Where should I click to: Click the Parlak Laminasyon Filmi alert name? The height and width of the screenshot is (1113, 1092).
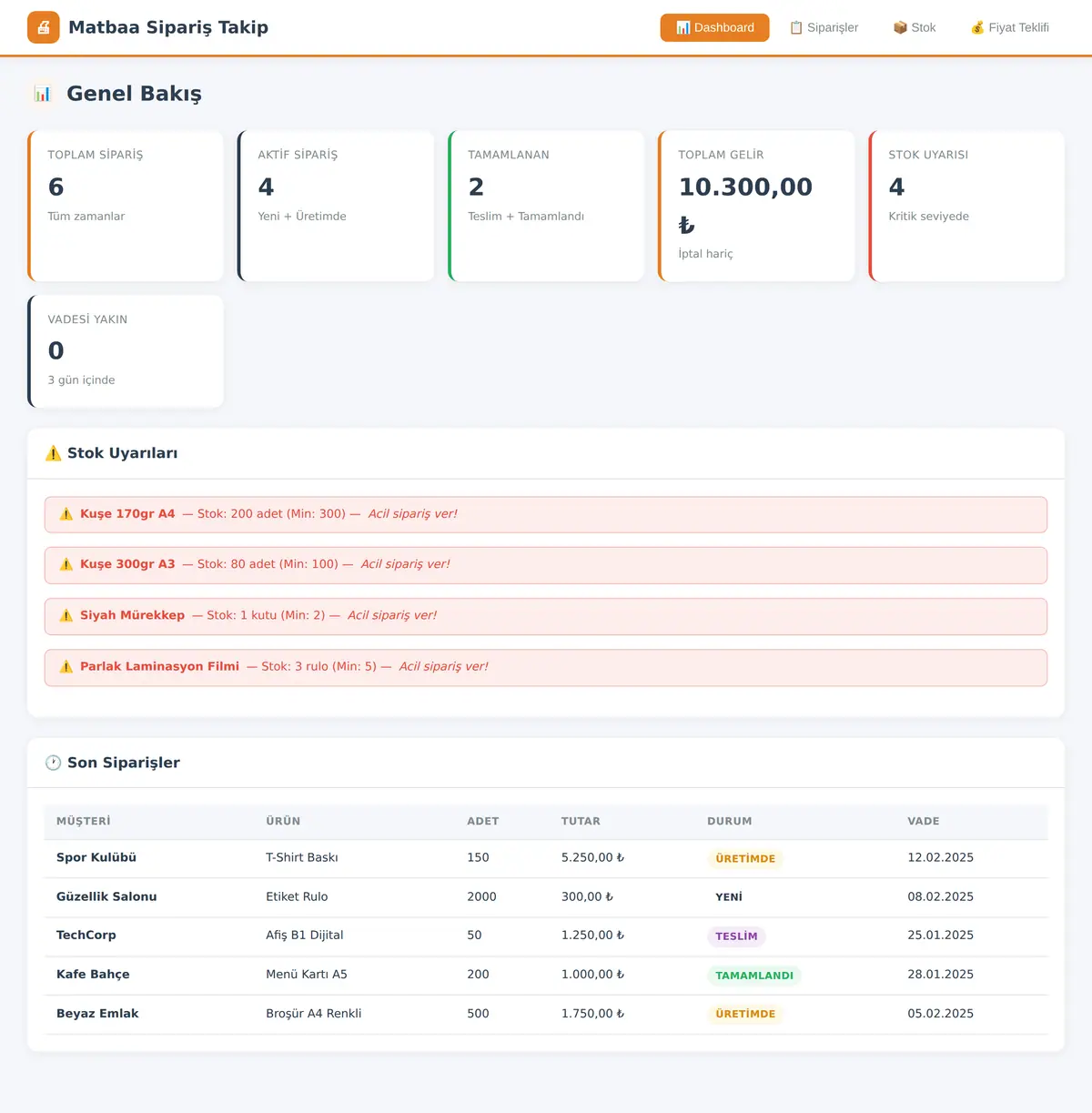pos(159,666)
